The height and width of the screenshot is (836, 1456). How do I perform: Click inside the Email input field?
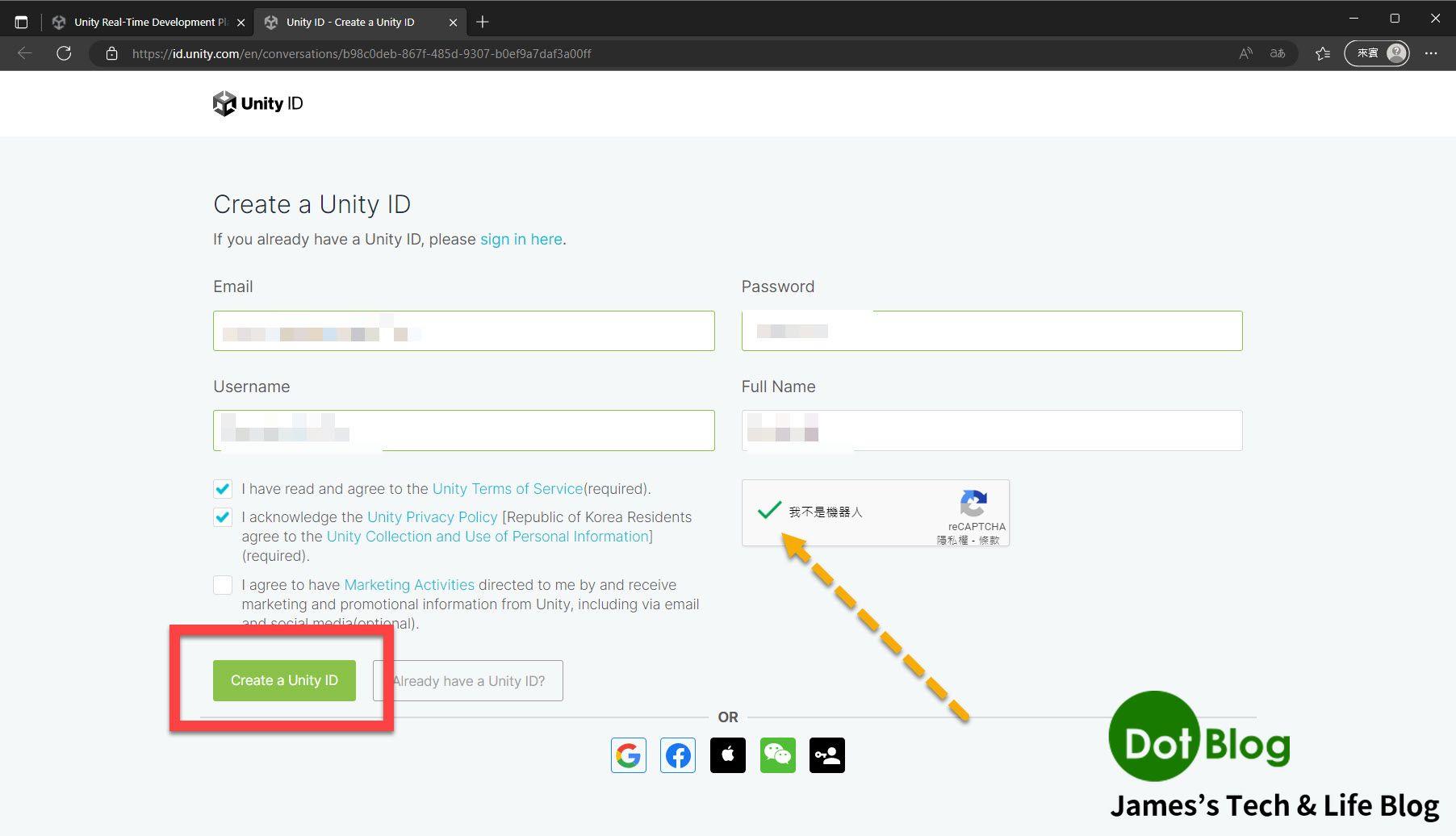tap(463, 330)
